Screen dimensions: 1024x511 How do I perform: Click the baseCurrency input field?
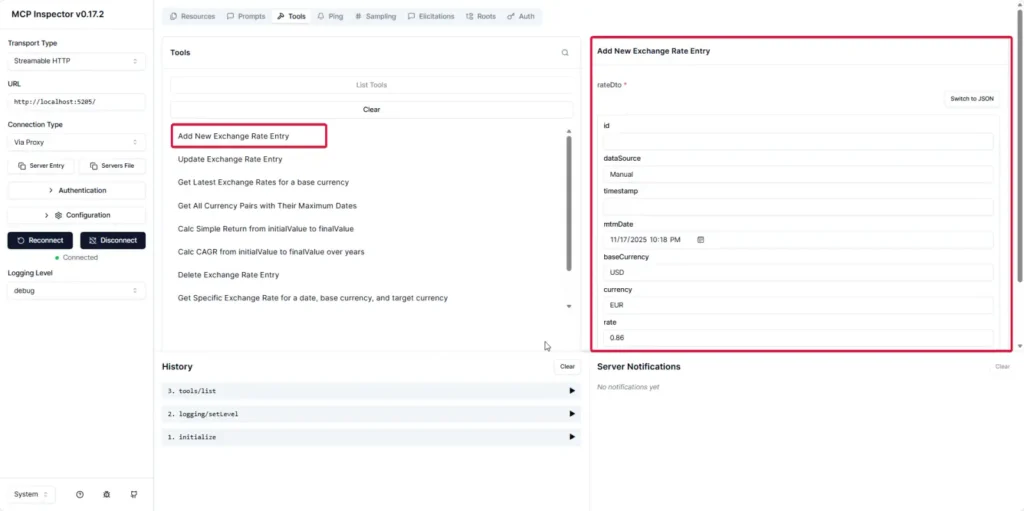[797, 273]
